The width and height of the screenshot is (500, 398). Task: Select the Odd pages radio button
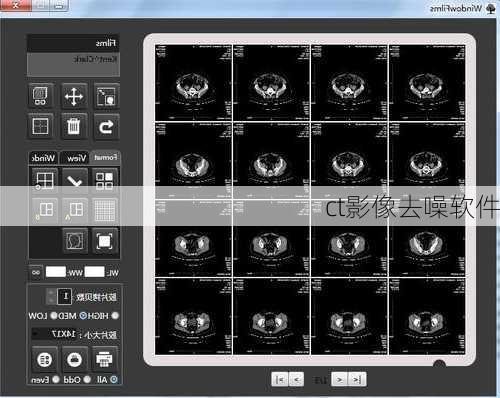pos(87,380)
